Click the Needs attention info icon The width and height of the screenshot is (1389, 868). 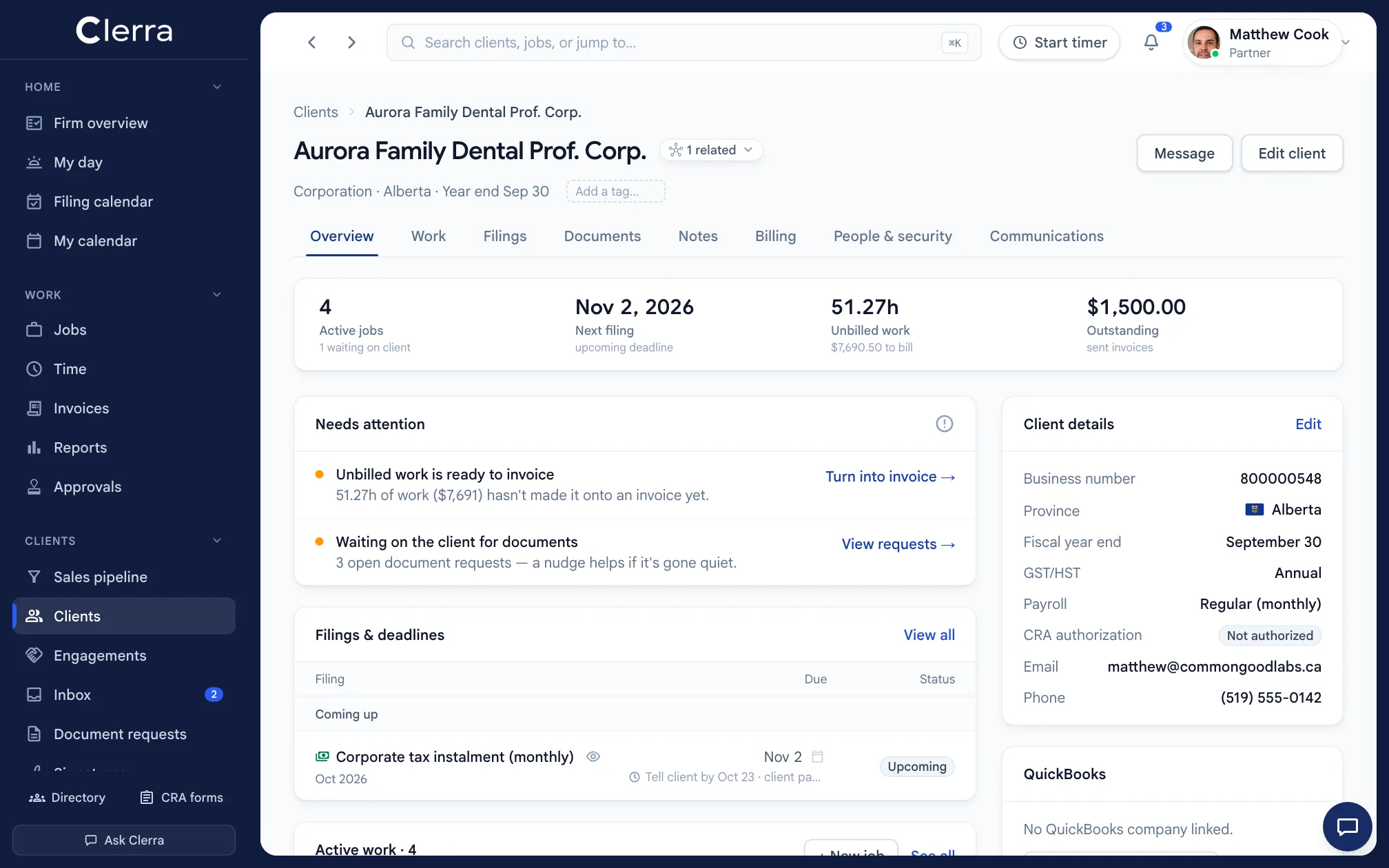[x=944, y=424]
